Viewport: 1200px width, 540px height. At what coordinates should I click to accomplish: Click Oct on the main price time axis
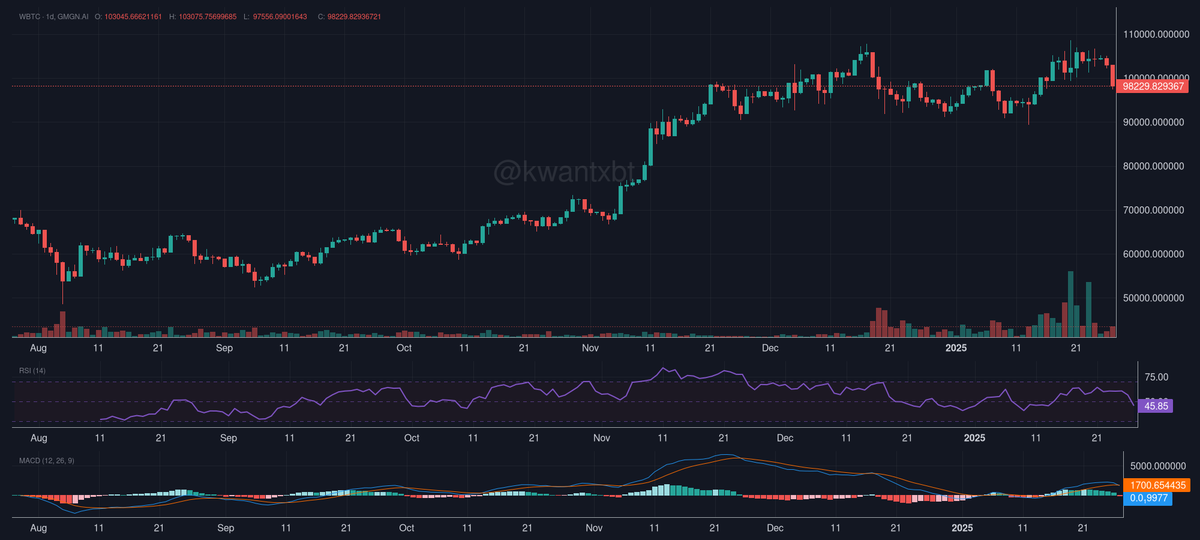(x=405, y=348)
